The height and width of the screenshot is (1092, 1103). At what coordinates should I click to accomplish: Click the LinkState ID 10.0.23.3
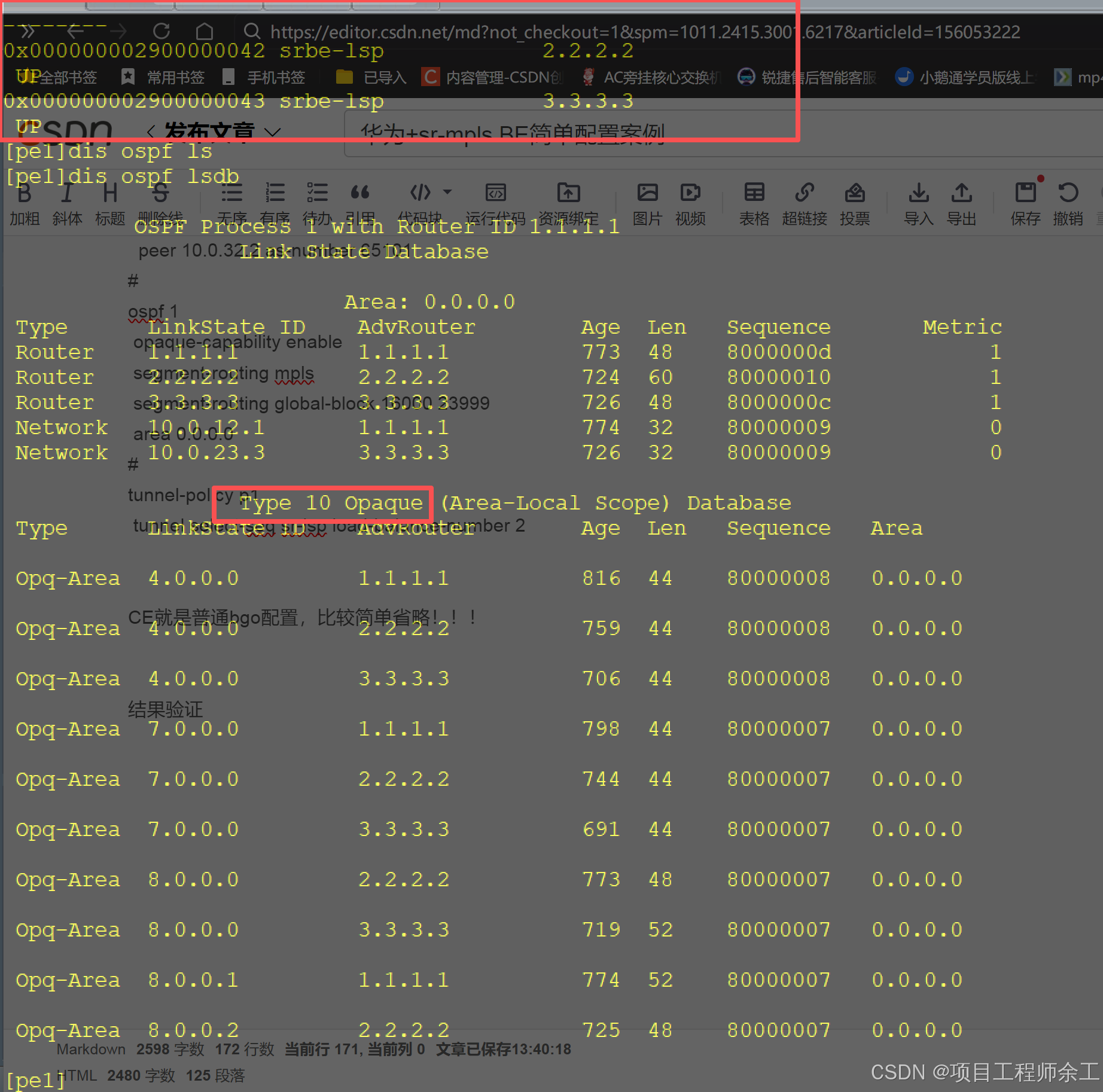coord(206,453)
